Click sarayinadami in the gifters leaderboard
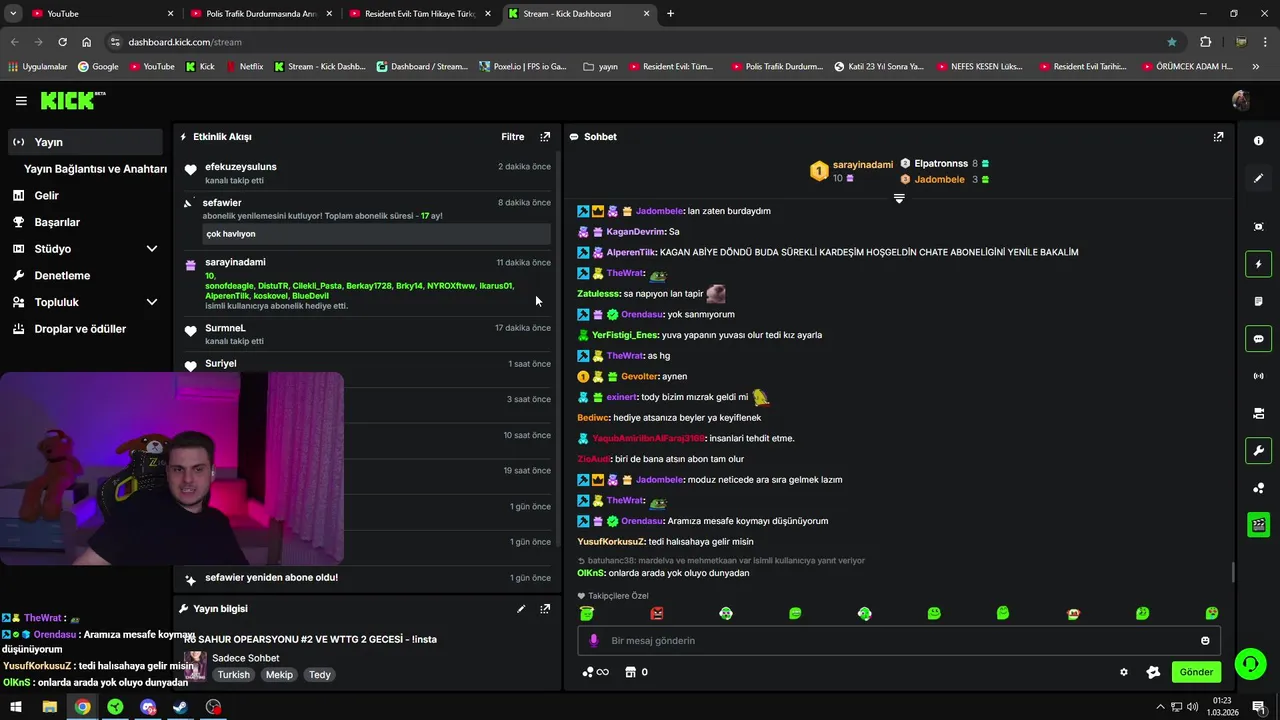The image size is (1280, 720). [x=862, y=165]
